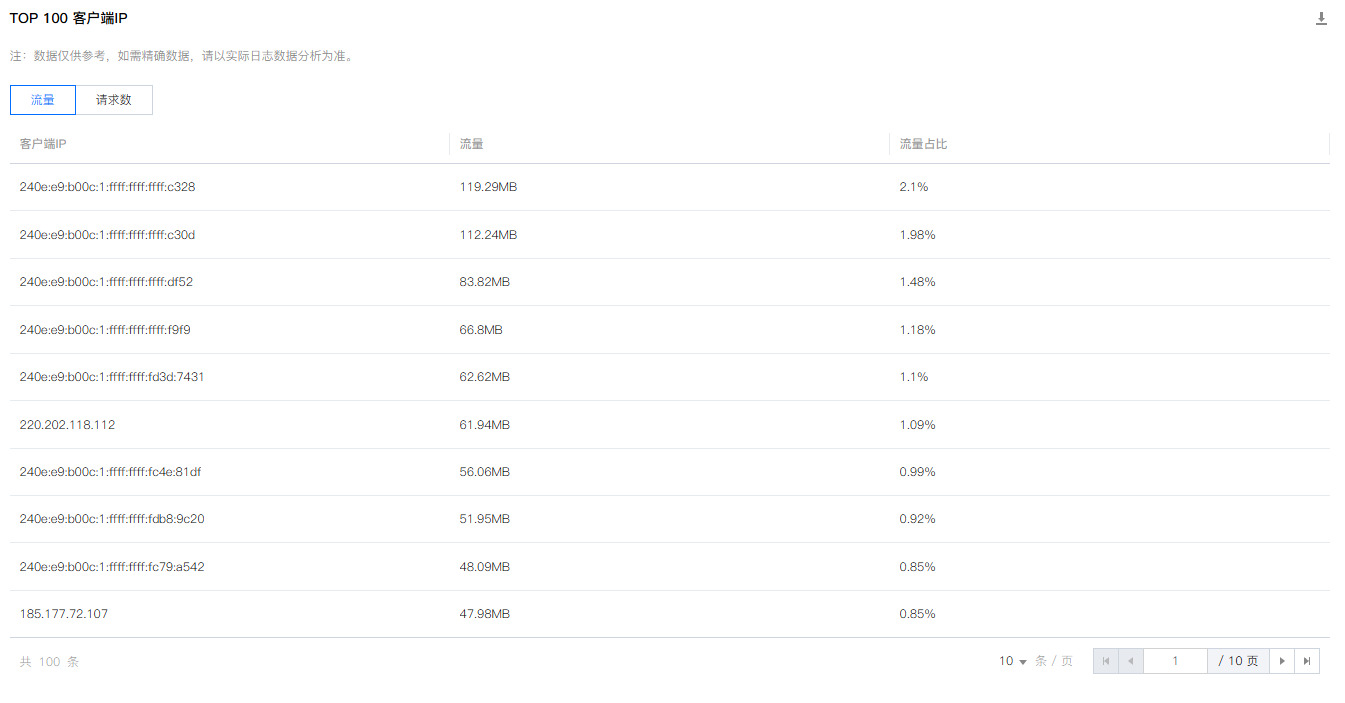Viewport: 1345px width, 703px height.
Task: Select row with IP 220.202.118.112
Action: [670, 425]
